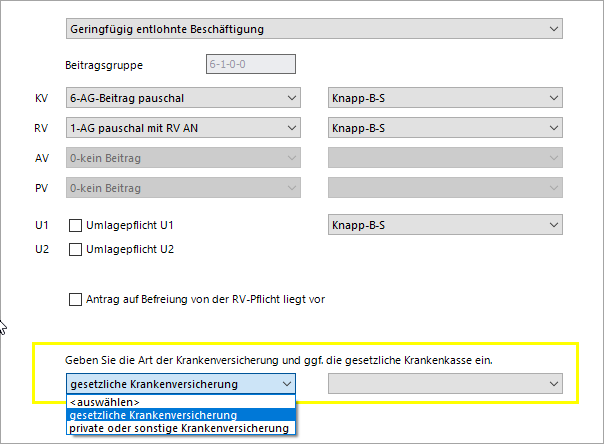Screen dimensions: 604x444
Task: Open the KV Knapp-B-S insurance fund dropdown
Action: pos(445,98)
